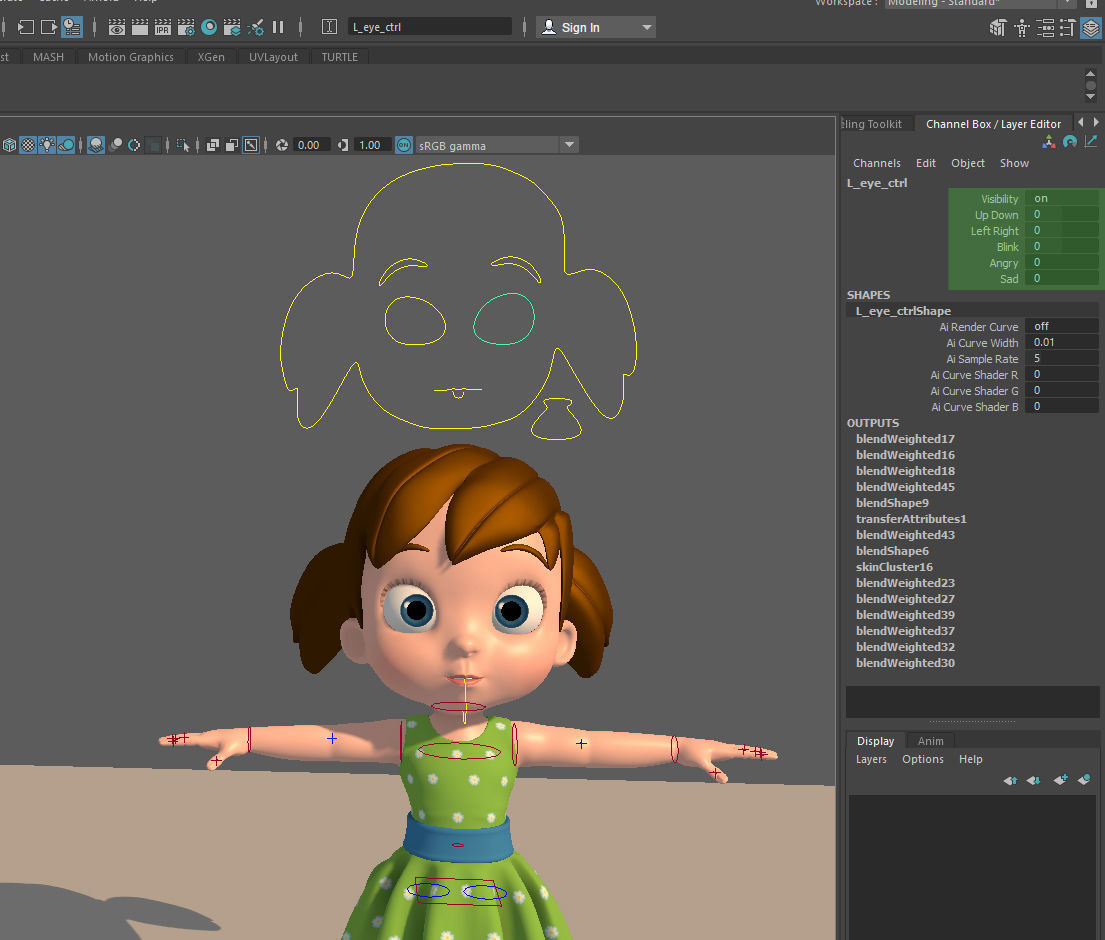This screenshot has width=1105, height=940.
Task: Edit the gamma value 1.00 field
Action: 372,145
